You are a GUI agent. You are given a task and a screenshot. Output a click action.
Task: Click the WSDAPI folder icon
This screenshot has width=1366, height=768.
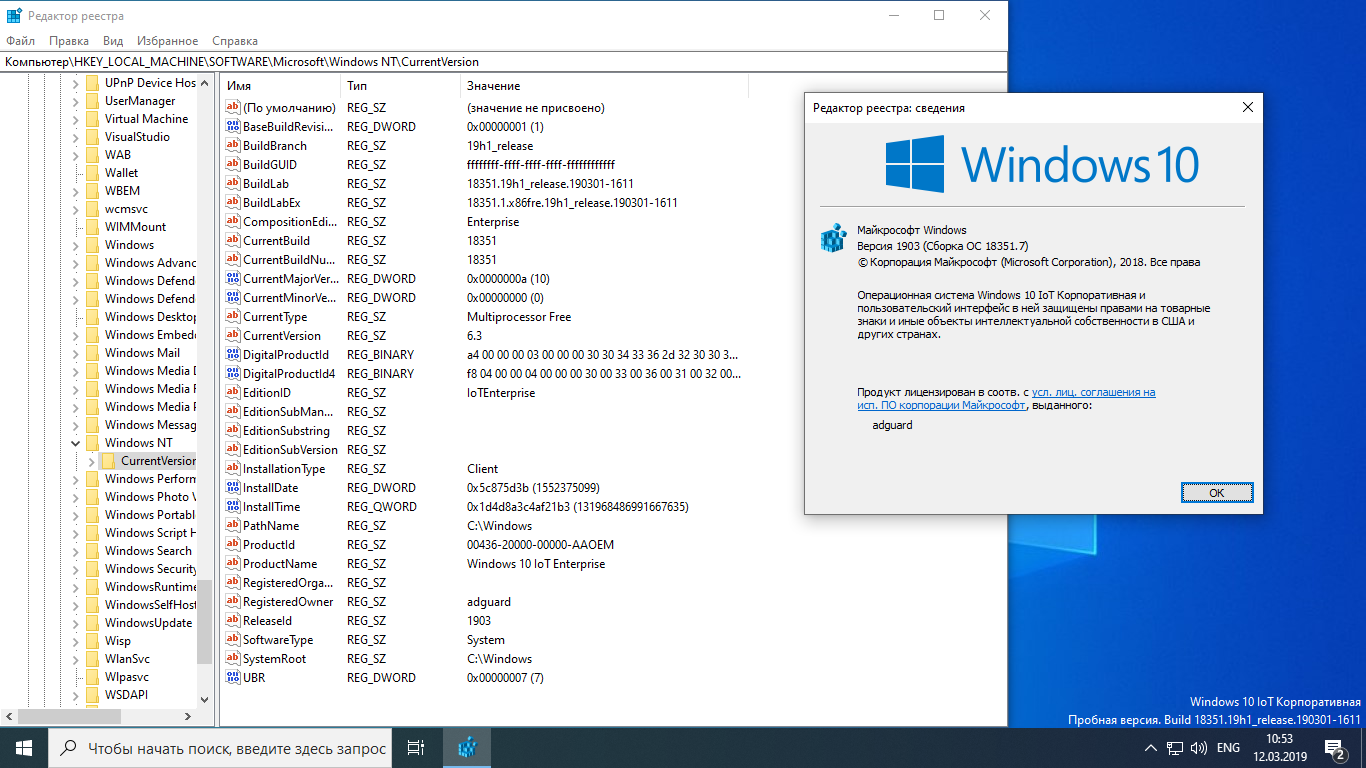click(93, 695)
